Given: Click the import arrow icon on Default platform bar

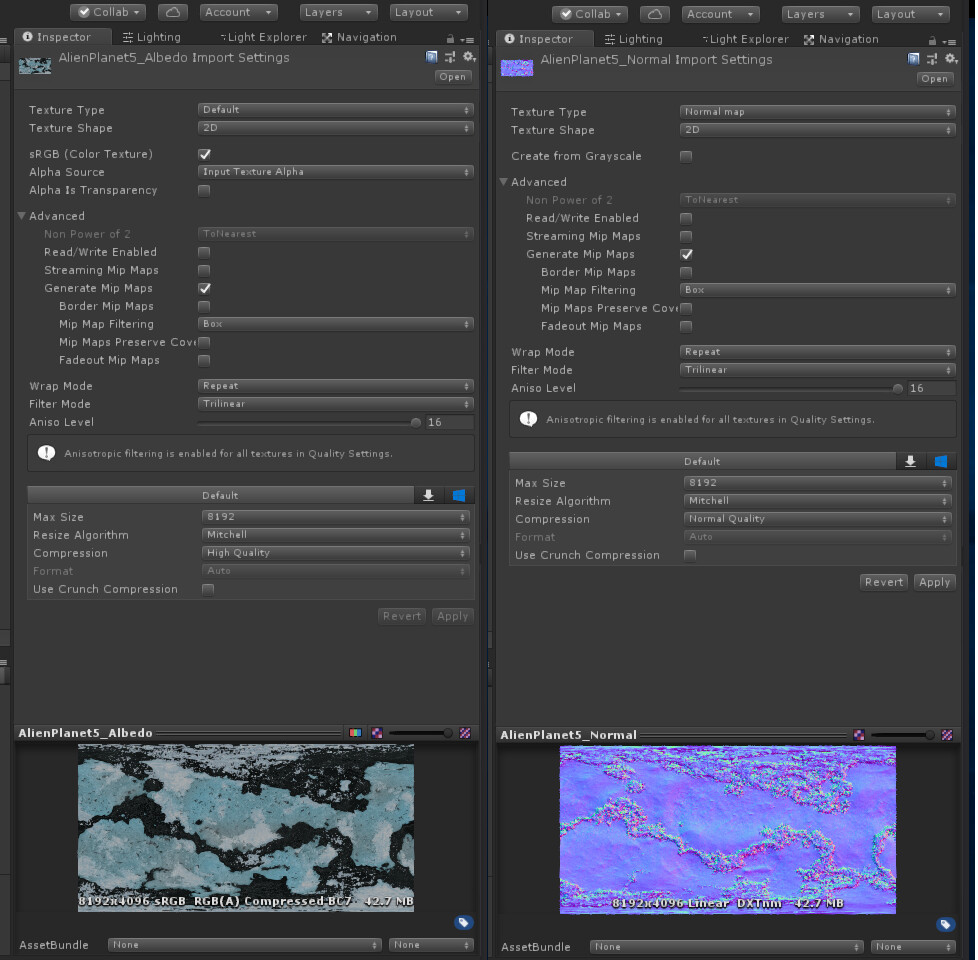Looking at the screenshot, I should (428, 495).
